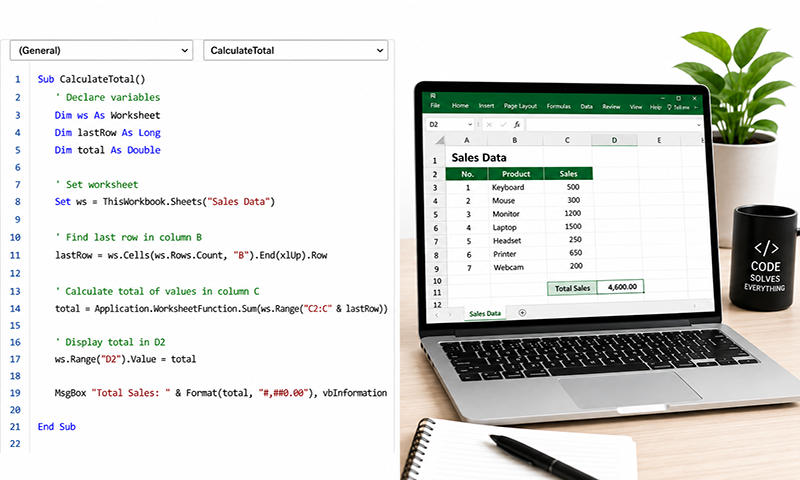
Task: Click the 'Sales' header cell
Action: [x=568, y=174]
